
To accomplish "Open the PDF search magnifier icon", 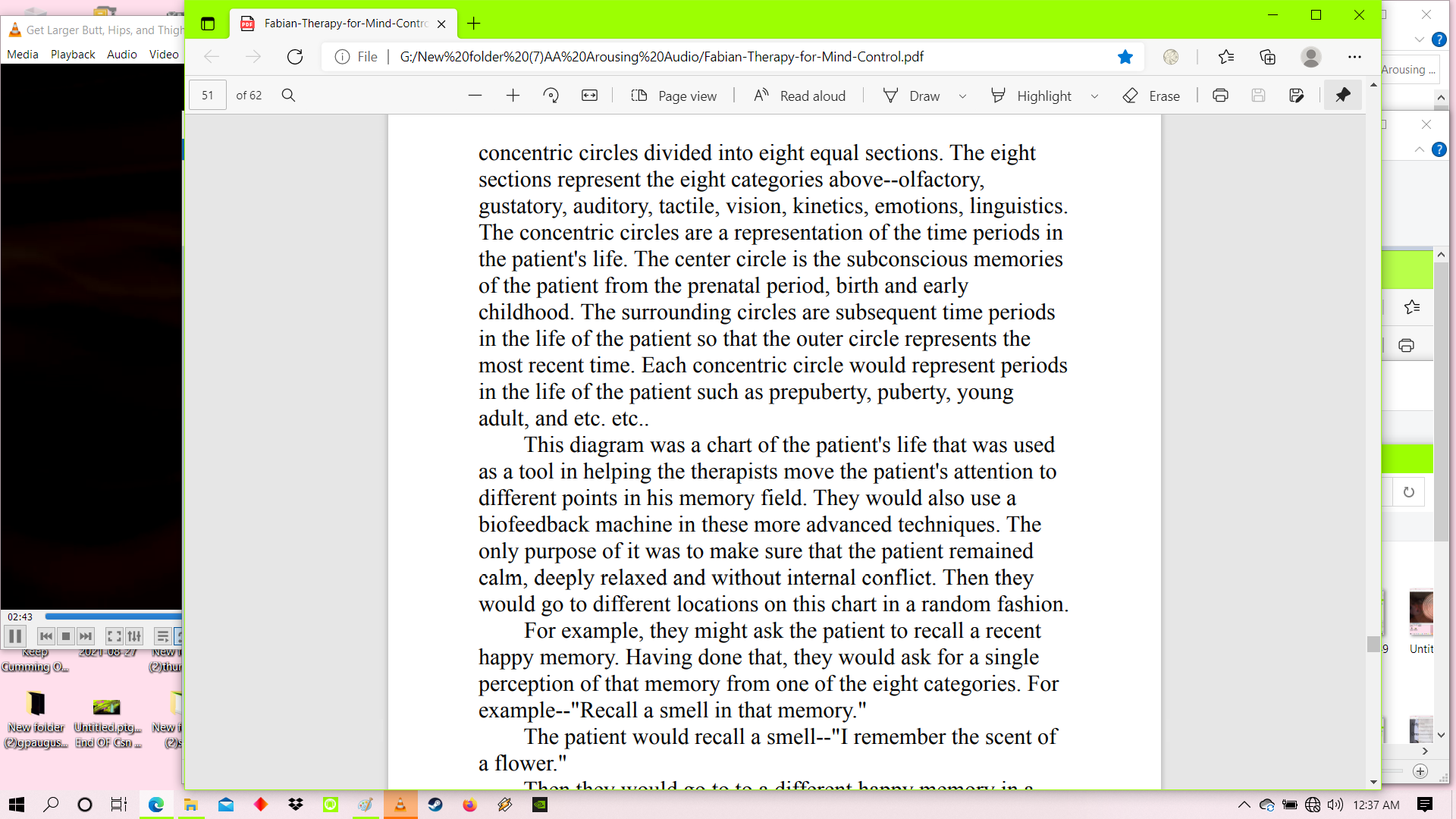I will [x=288, y=96].
